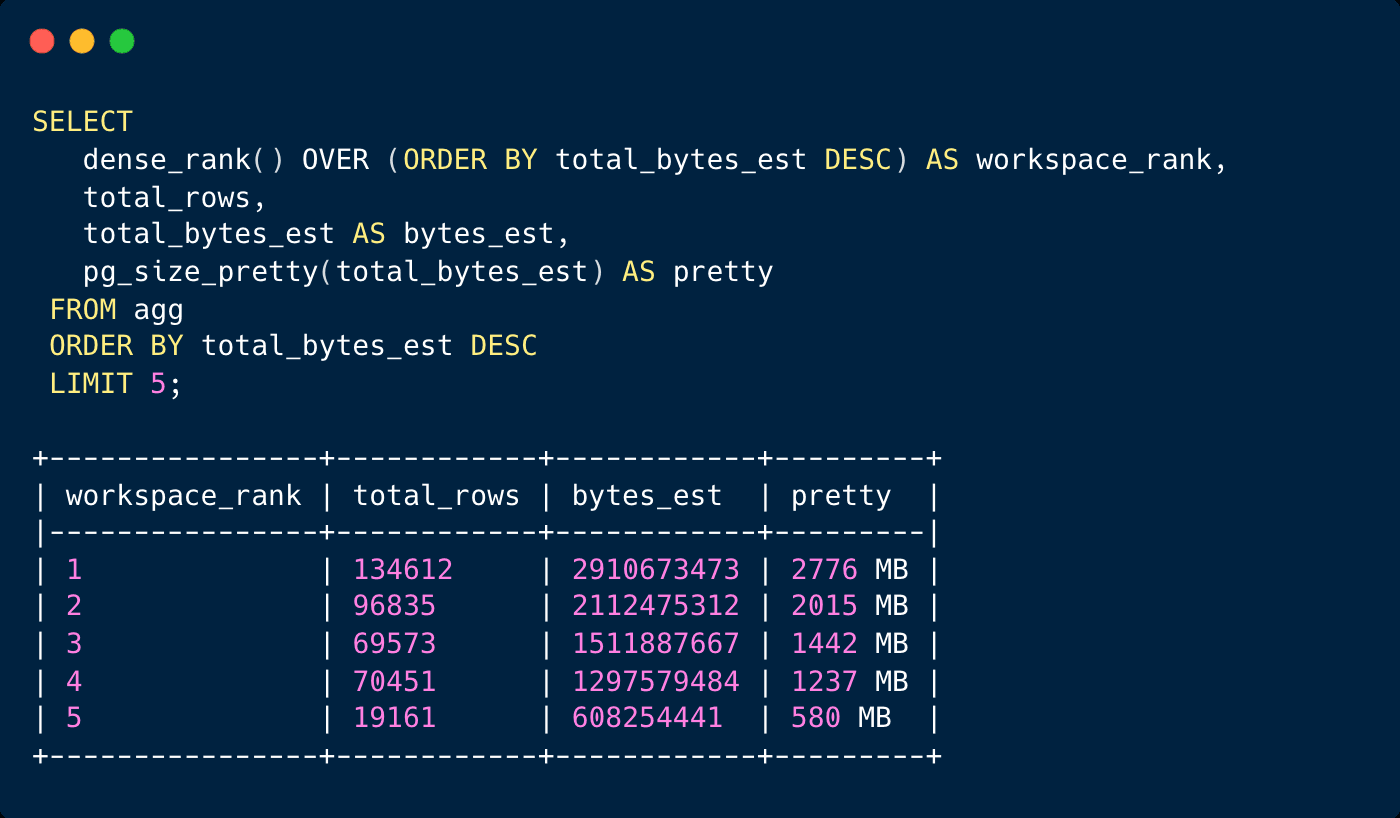The width and height of the screenshot is (1400, 818).
Task: Select the SELECT keyword in the query
Action: pyautogui.click(x=82, y=121)
